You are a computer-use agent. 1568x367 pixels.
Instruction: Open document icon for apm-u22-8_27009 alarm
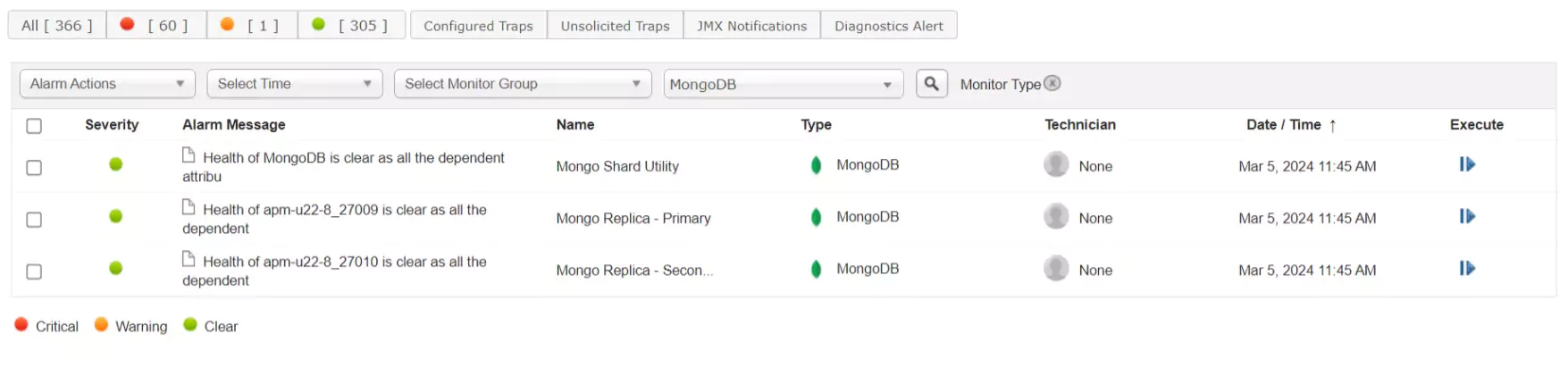(189, 207)
